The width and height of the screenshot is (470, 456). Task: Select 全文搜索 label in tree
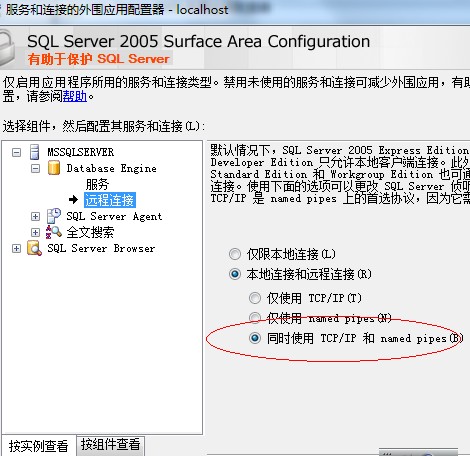[x=90, y=232]
